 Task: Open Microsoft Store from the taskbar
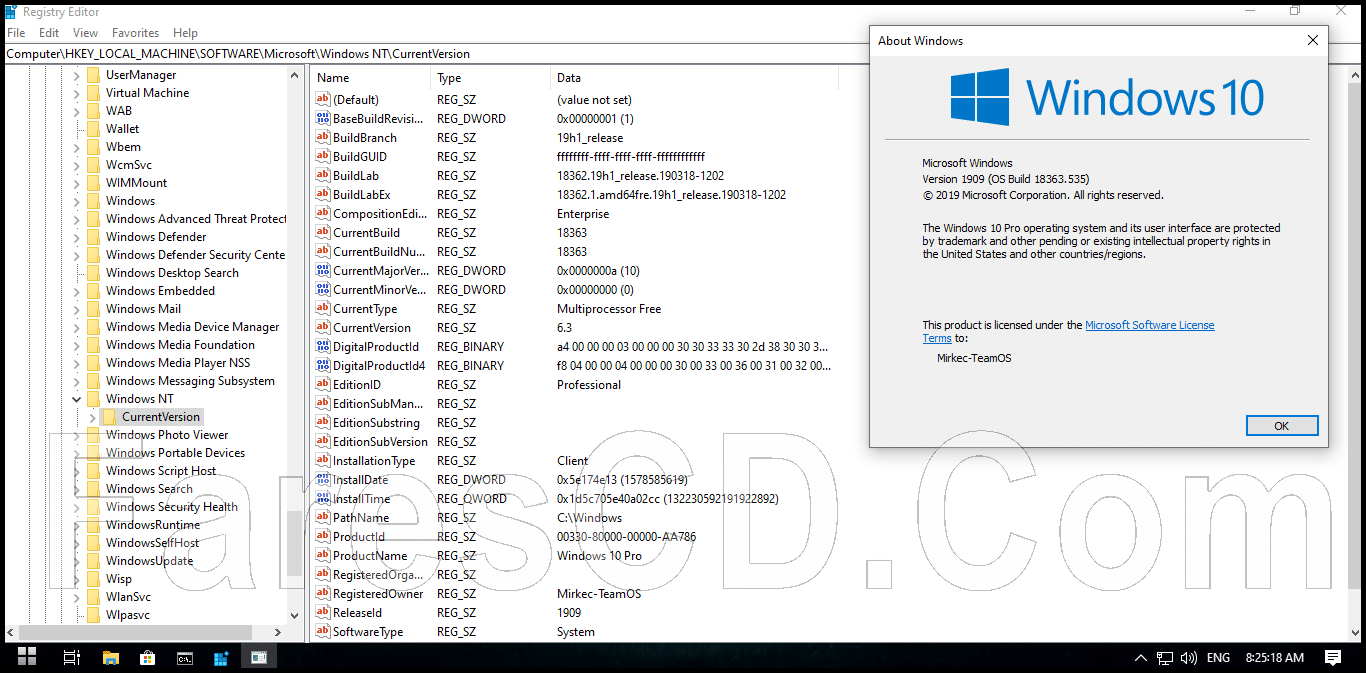147,657
